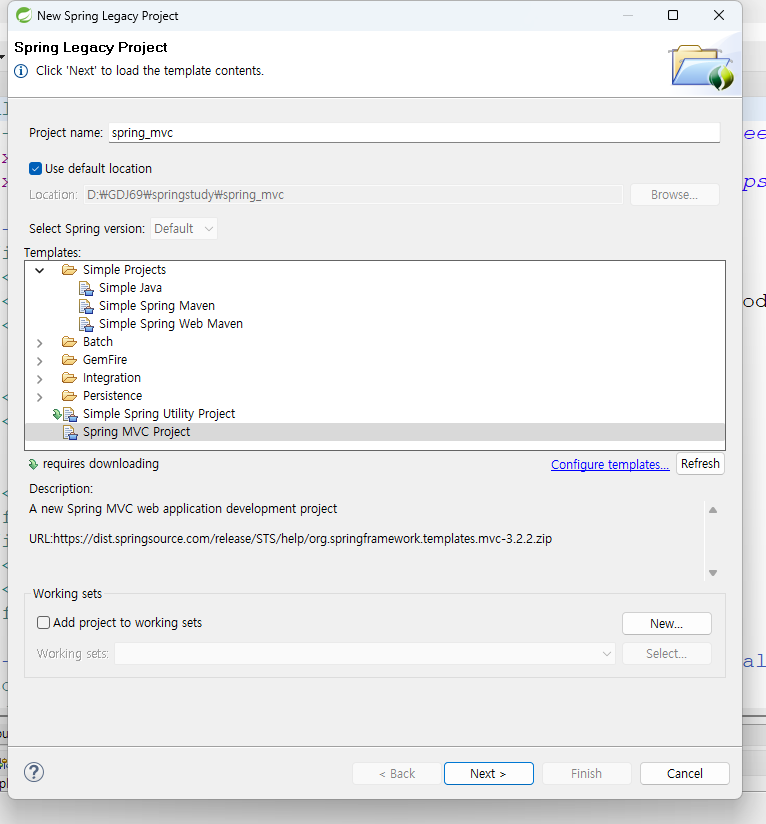
Task: Click the Select working sets button
Action: [x=667, y=654]
